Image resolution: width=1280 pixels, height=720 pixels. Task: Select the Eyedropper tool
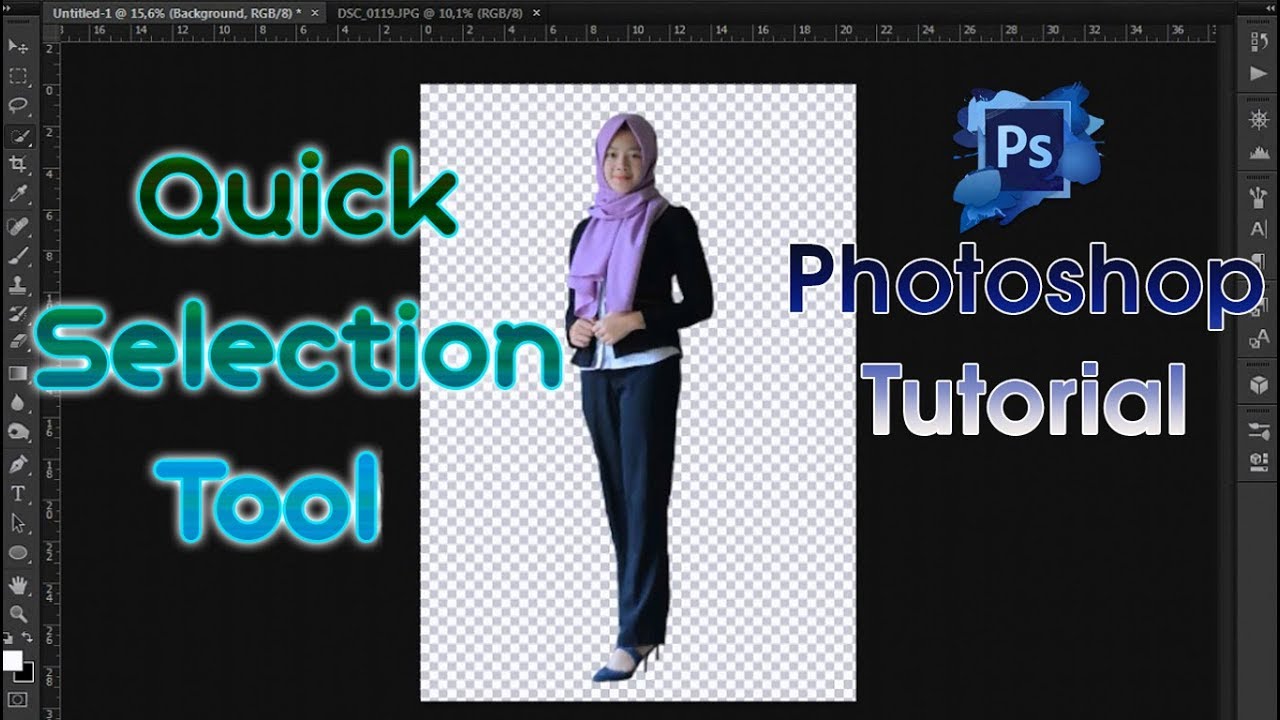18,194
